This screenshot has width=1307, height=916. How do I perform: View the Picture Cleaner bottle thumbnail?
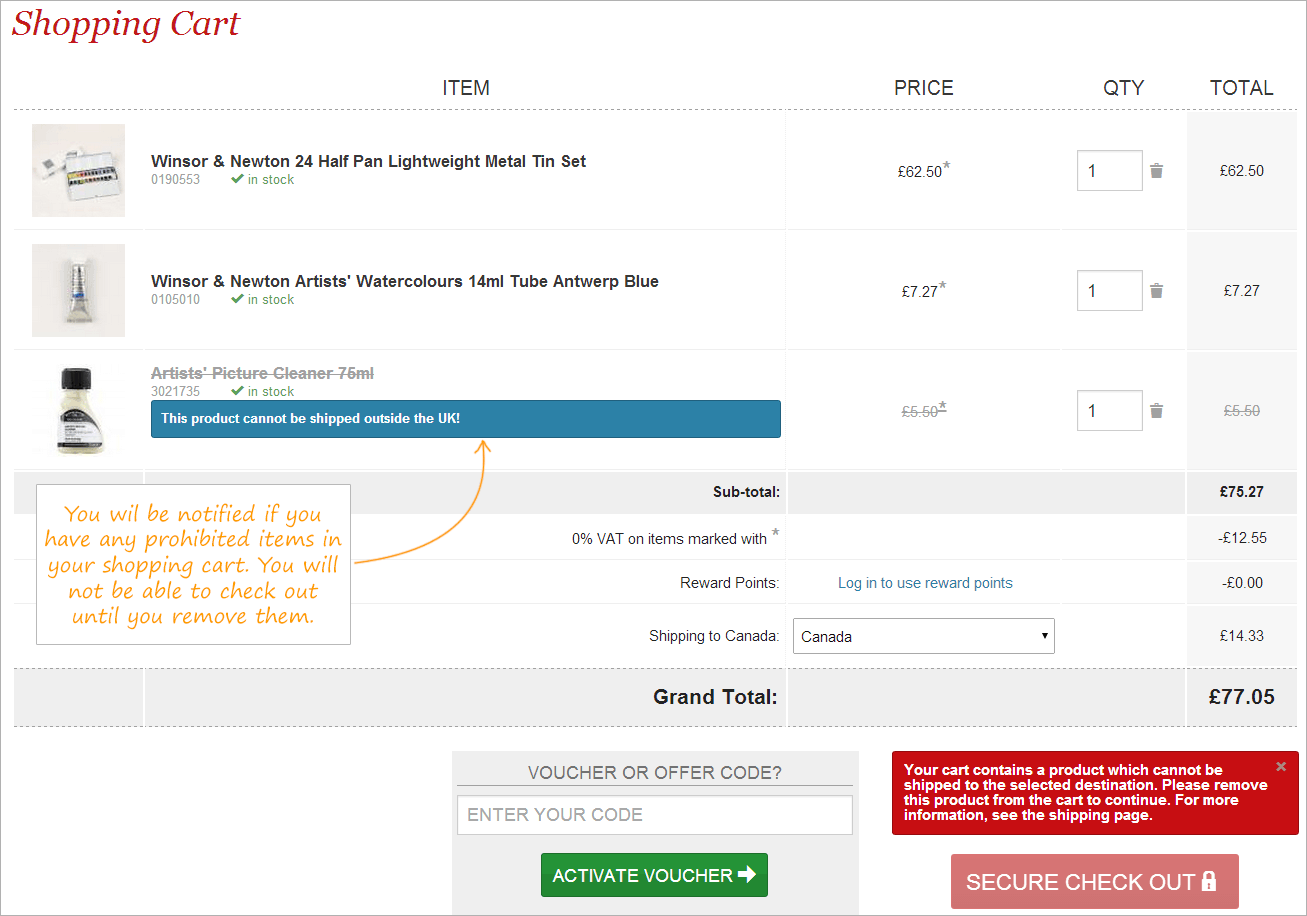coord(78,410)
